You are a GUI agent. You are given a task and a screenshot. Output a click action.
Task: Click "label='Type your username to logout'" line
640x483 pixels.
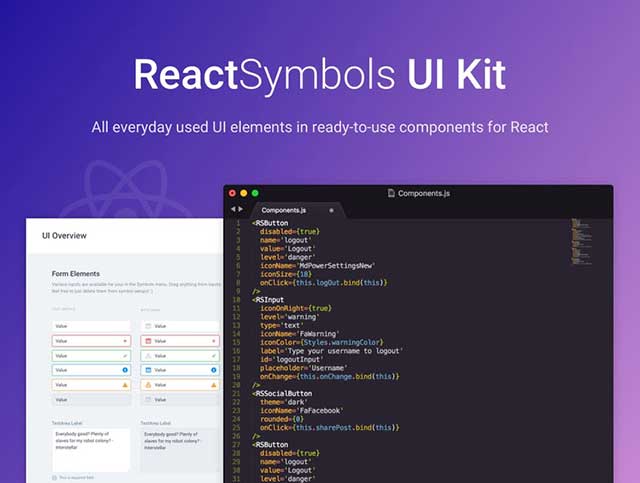(331, 351)
